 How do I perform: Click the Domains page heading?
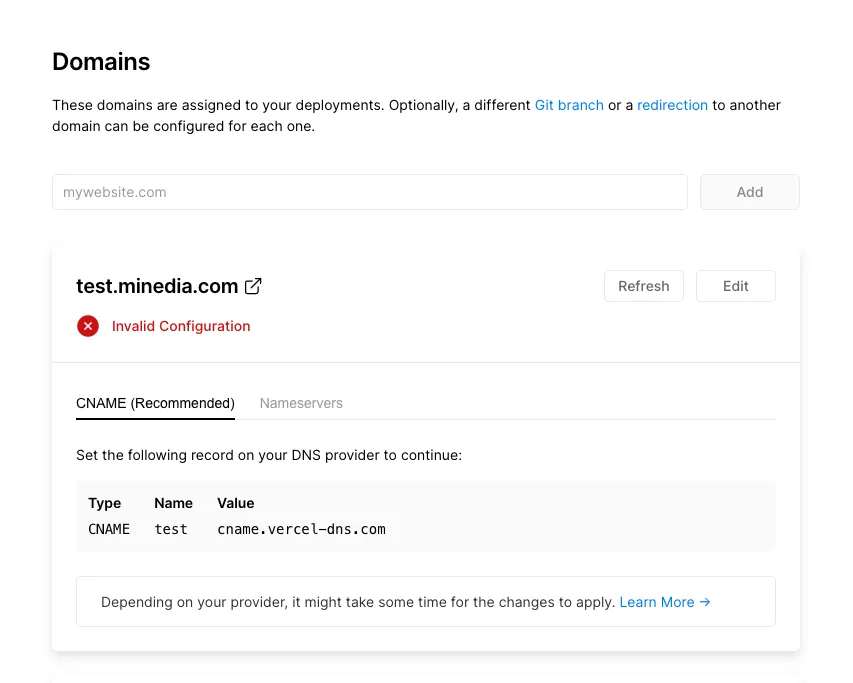(x=101, y=62)
